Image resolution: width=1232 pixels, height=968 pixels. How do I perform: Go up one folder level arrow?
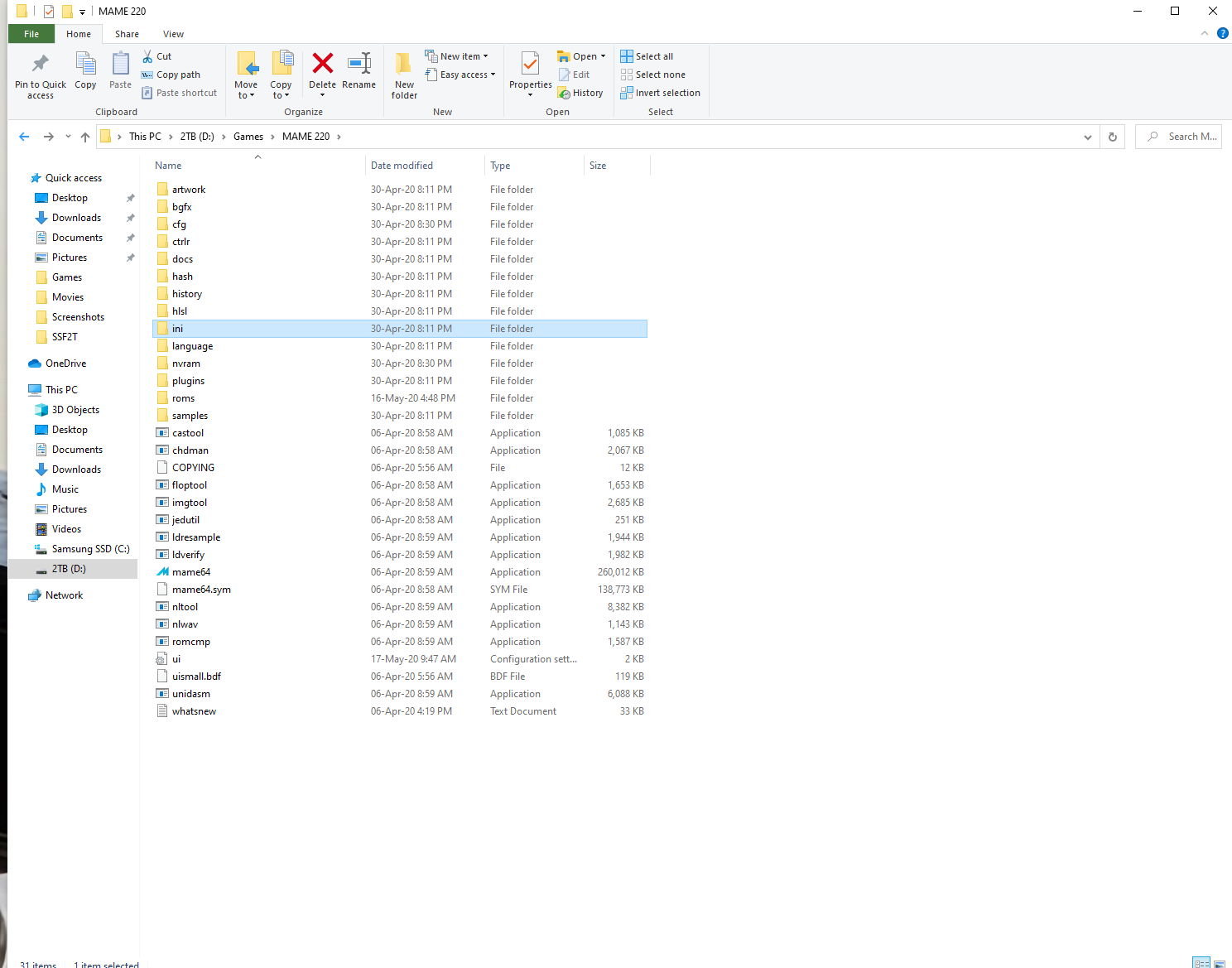(x=85, y=137)
